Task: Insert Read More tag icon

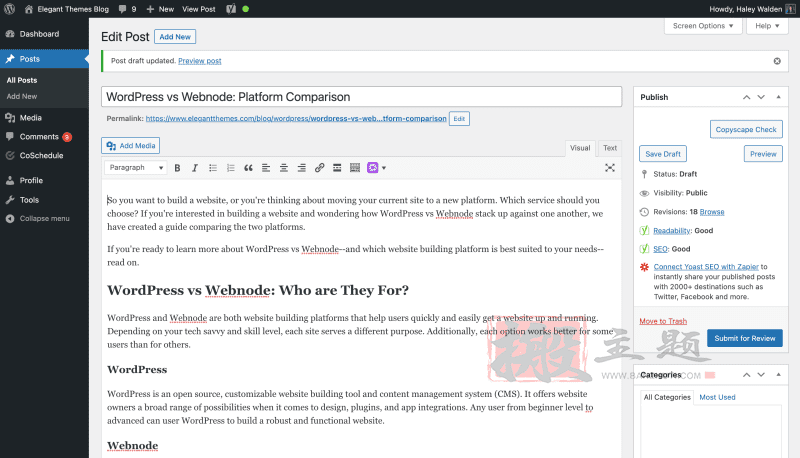Action: 337,168
